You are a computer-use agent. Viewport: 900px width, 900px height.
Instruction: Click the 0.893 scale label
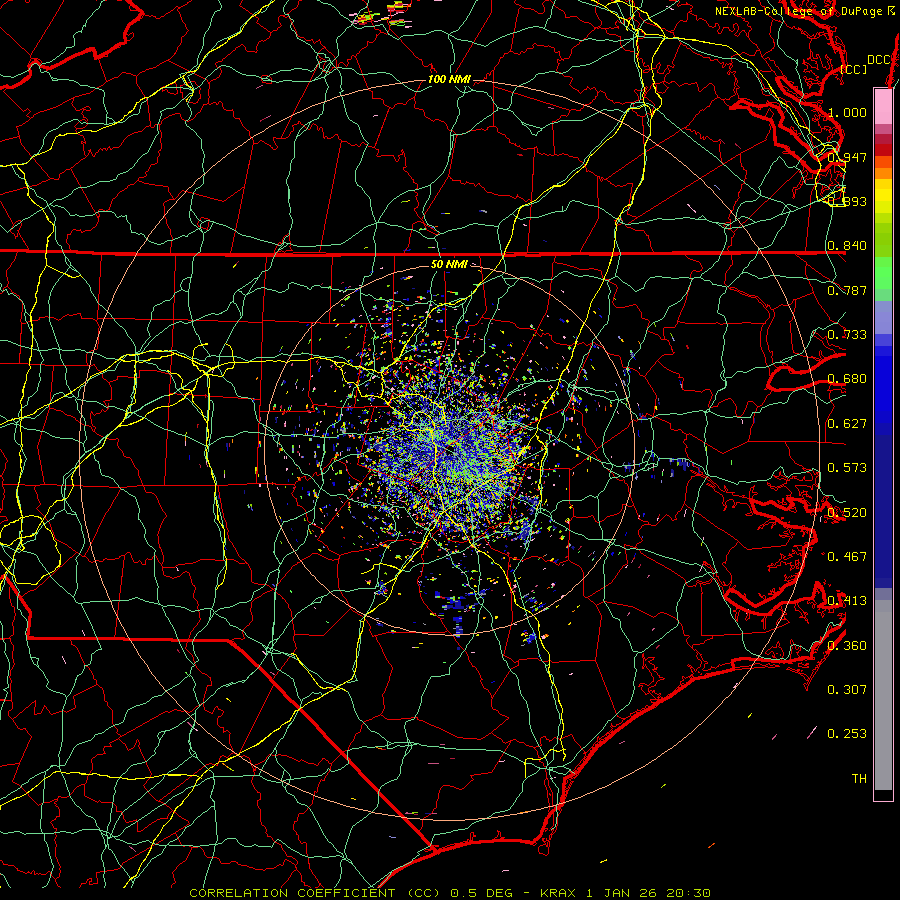(847, 201)
